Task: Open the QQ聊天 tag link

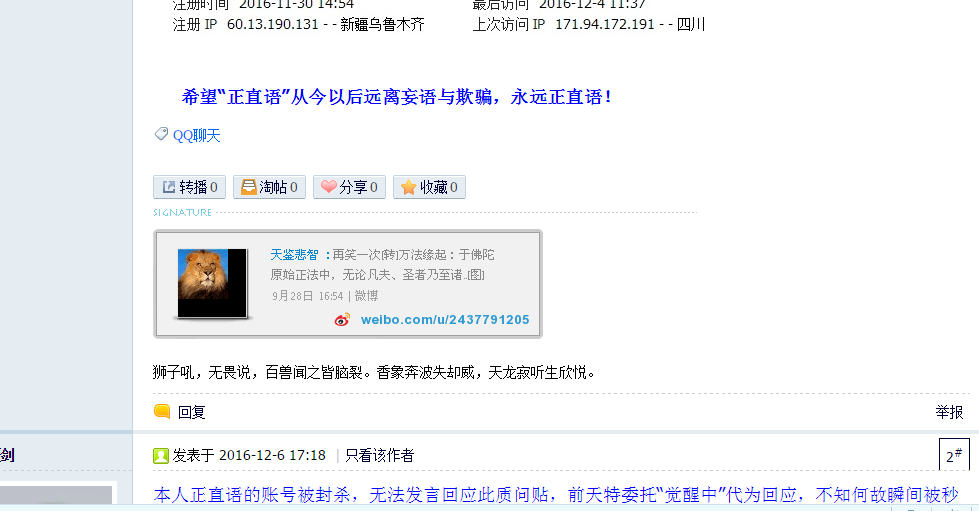Action: tap(197, 136)
